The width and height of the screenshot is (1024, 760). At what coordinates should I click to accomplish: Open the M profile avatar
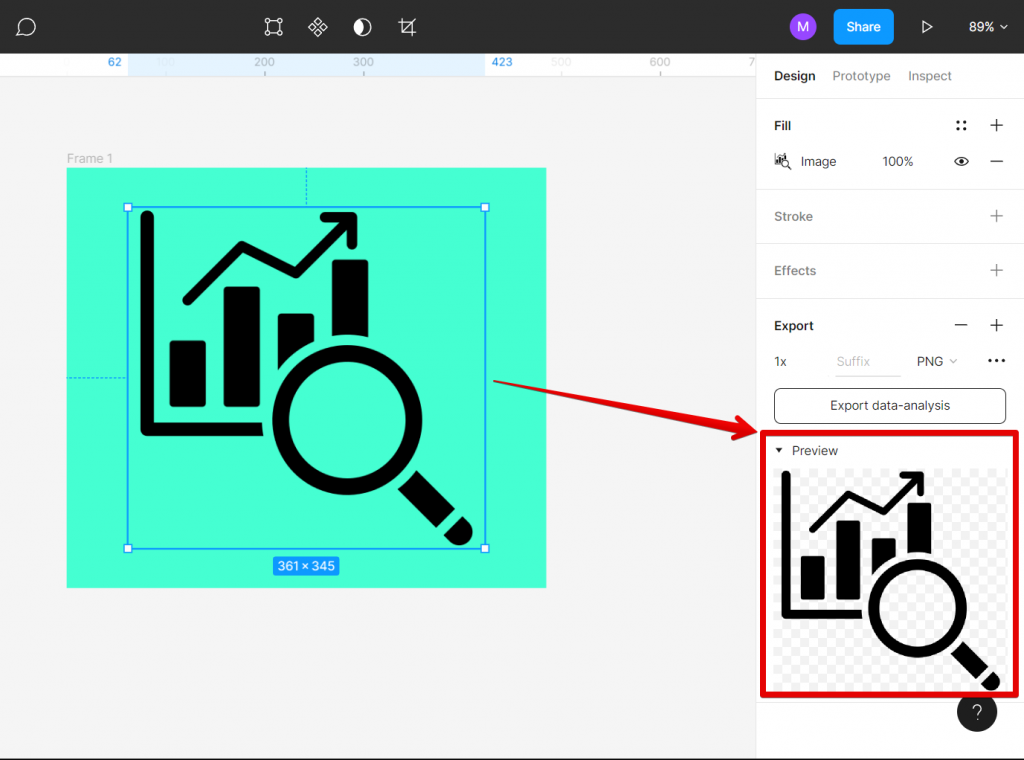[x=802, y=26]
